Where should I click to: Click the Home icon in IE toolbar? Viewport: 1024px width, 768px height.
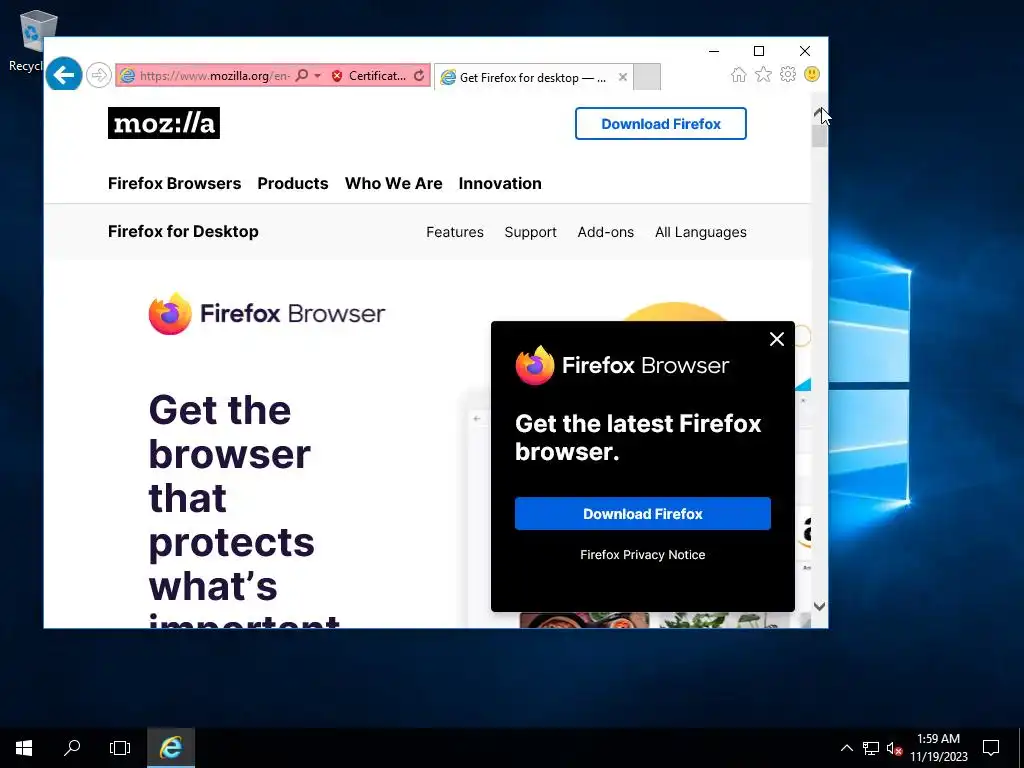click(x=739, y=74)
